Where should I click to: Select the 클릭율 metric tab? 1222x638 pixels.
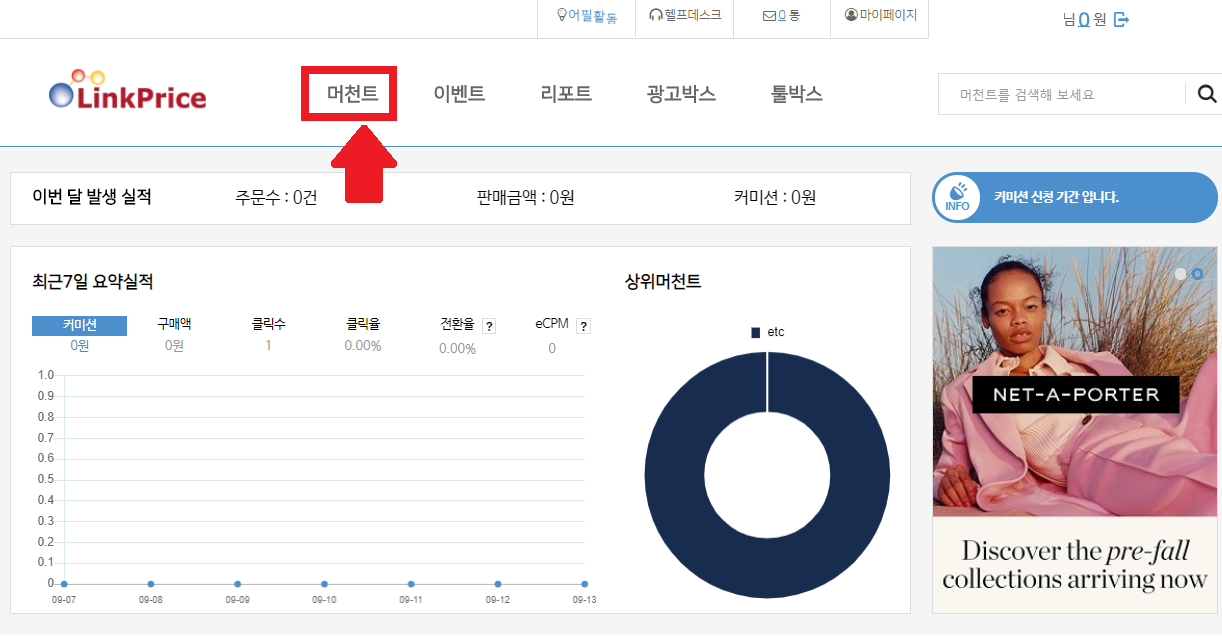[x=363, y=325]
